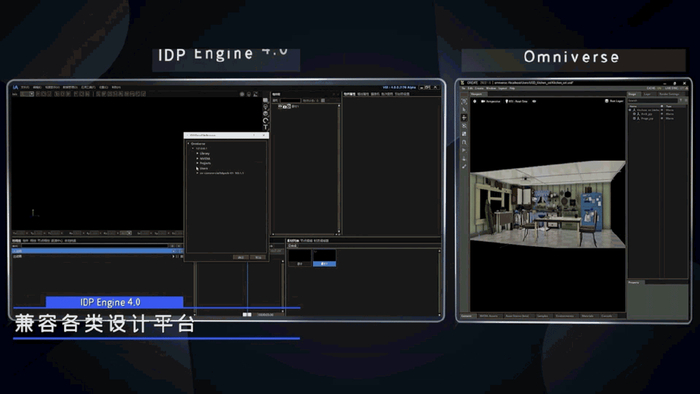Expand the Library folder in file dialog
700x394 pixels.
coord(197,153)
